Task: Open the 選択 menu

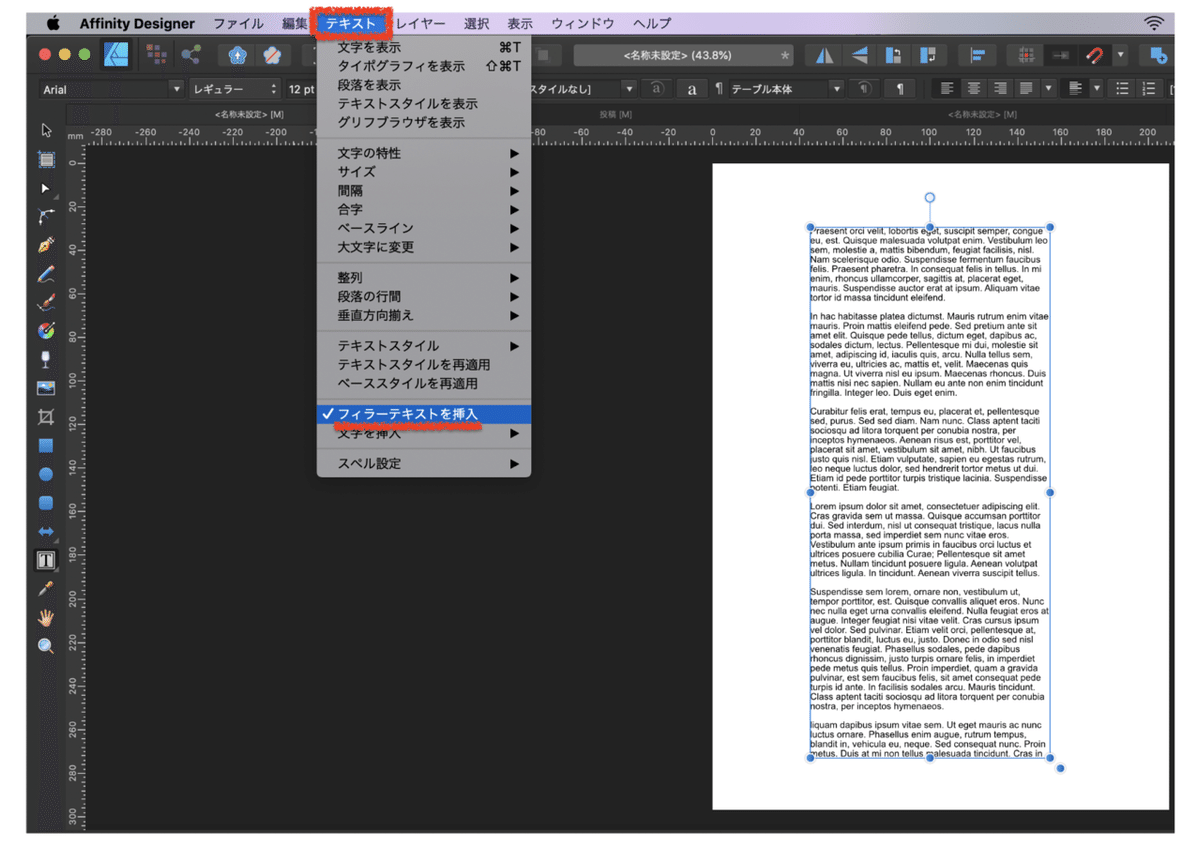Action: click(x=476, y=23)
